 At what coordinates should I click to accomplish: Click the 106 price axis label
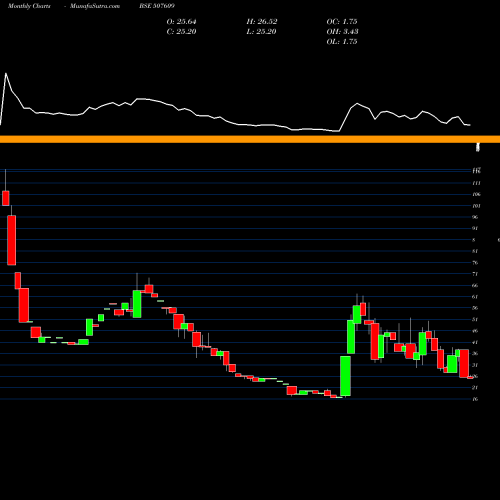[x=476, y=194]
